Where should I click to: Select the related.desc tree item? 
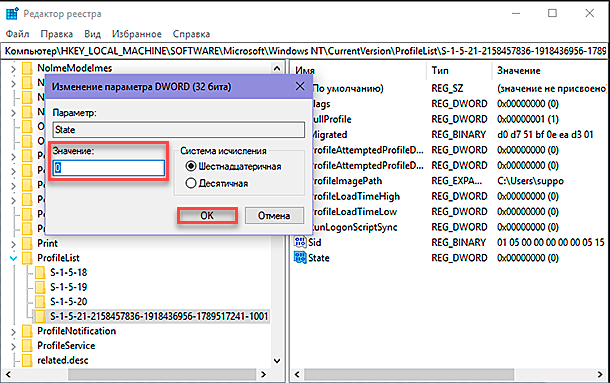(63, 360)
